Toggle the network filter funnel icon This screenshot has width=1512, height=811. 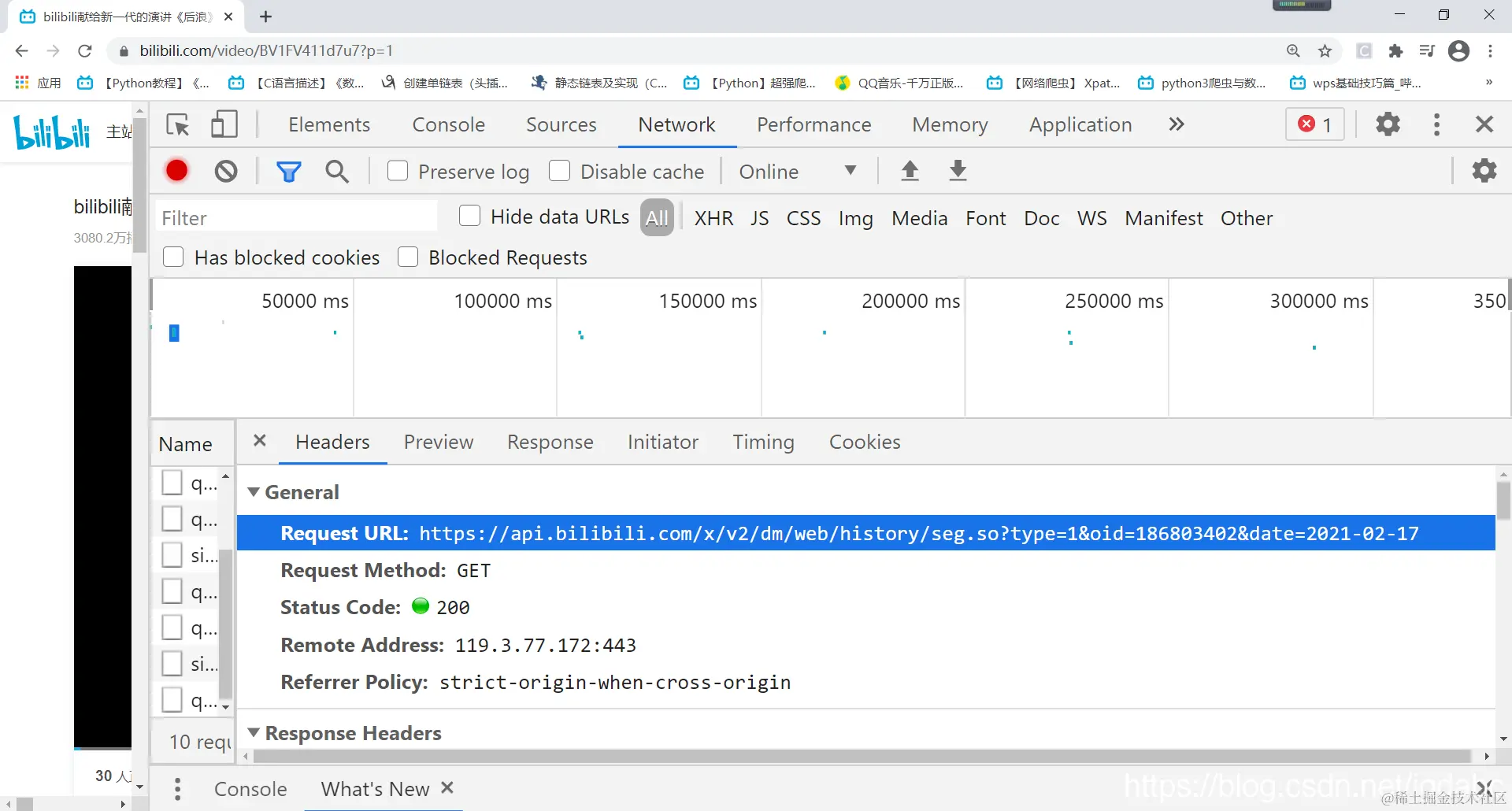[289, 171]
